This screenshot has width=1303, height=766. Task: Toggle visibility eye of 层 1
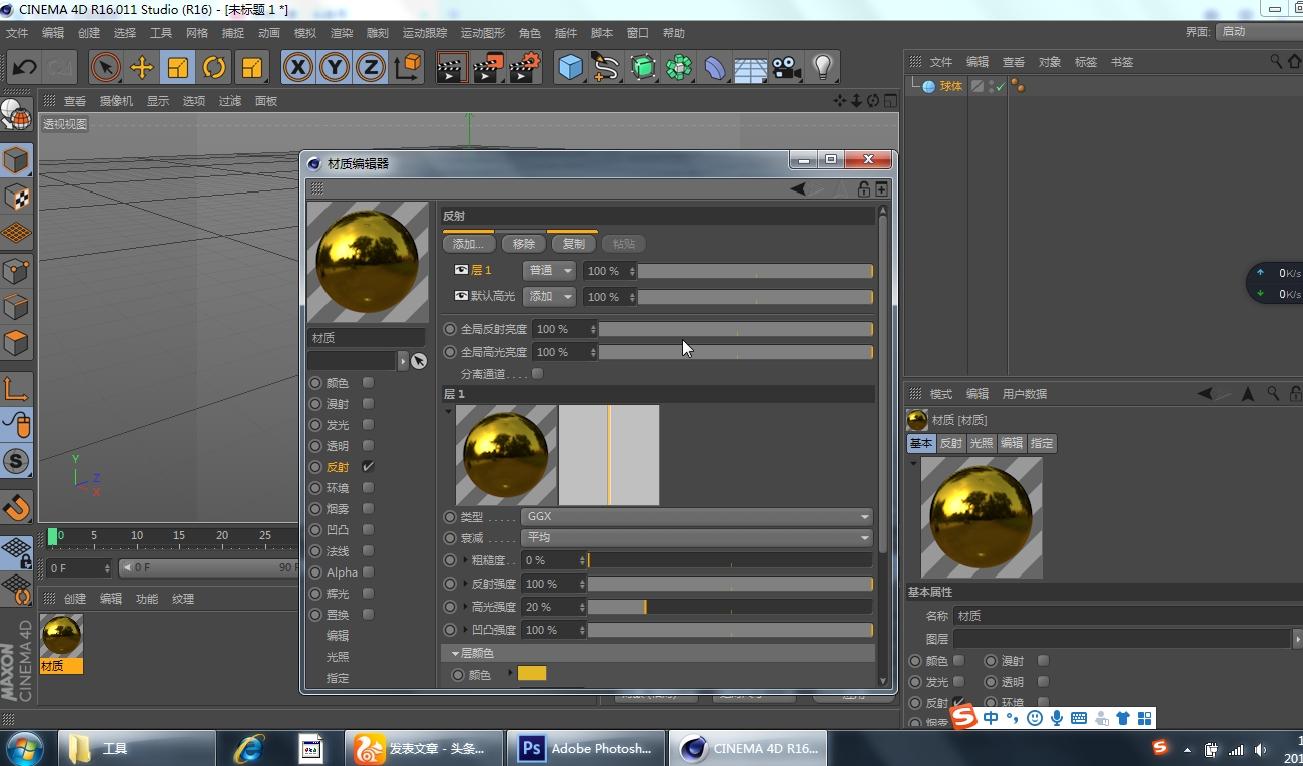coord(461,270)
